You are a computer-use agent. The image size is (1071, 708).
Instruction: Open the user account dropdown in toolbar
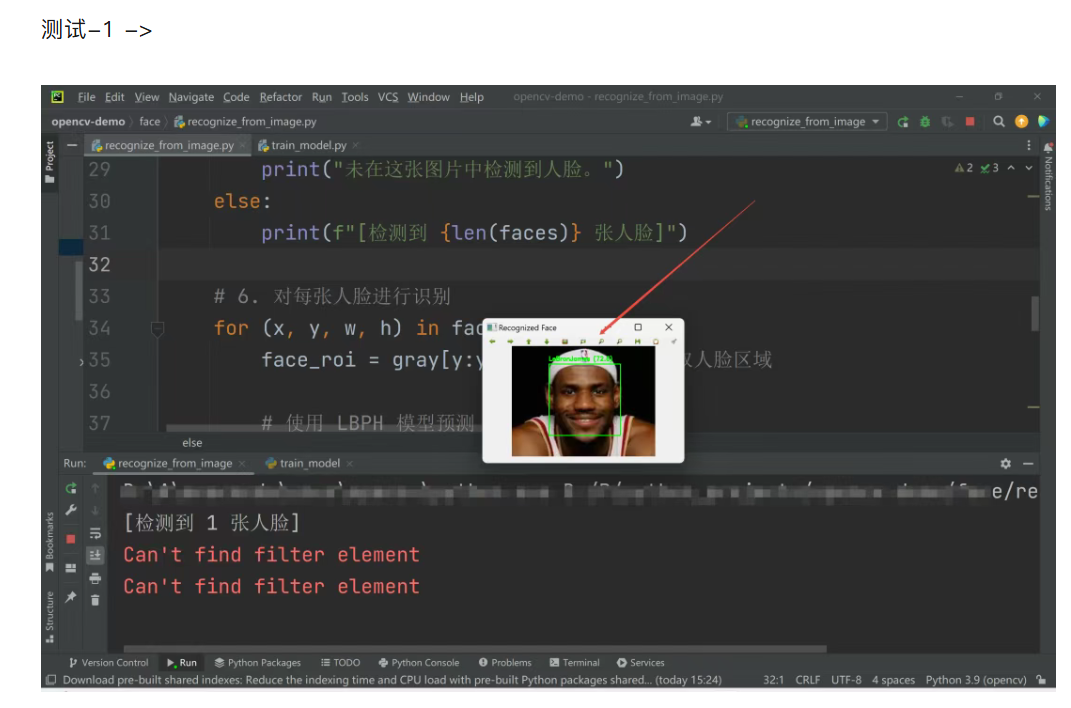701,122
